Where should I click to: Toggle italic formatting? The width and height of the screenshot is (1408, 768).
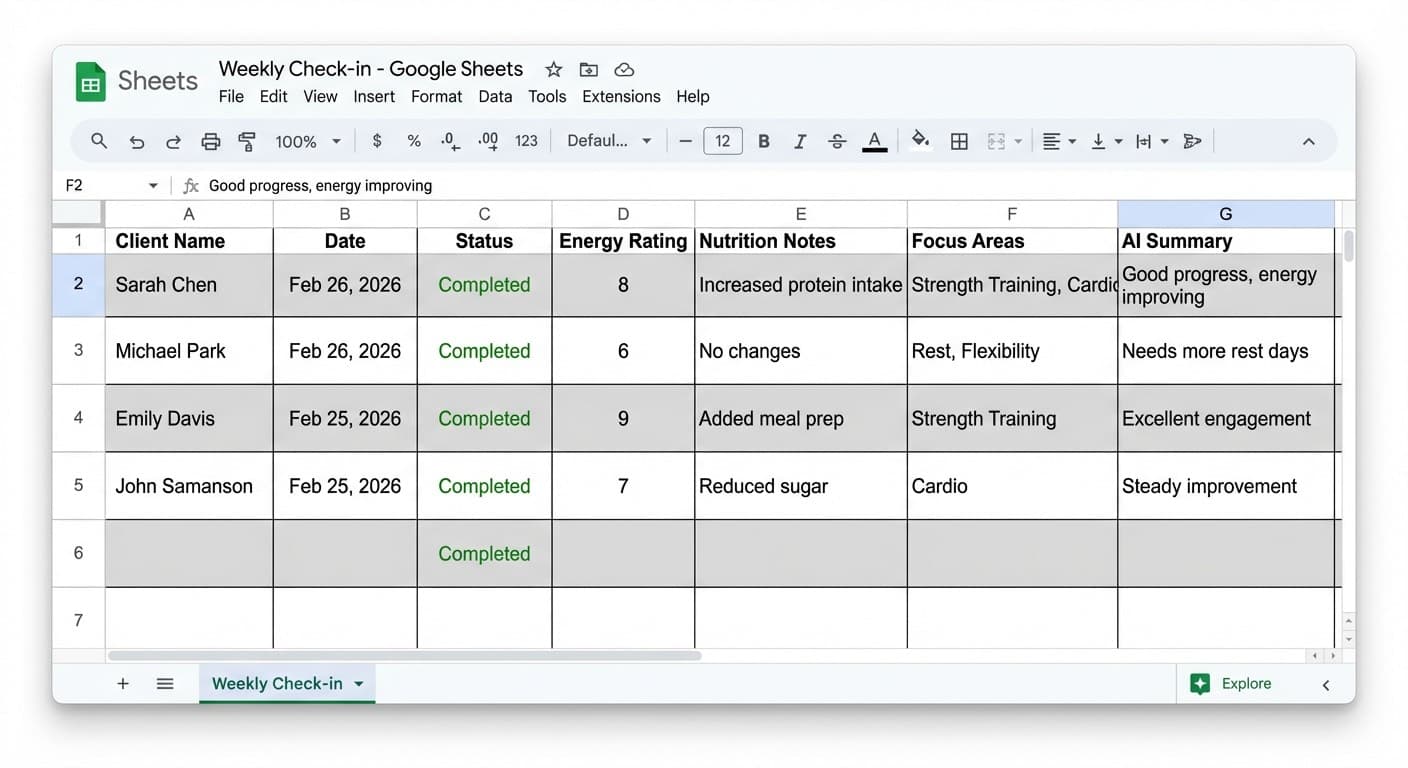799,141
